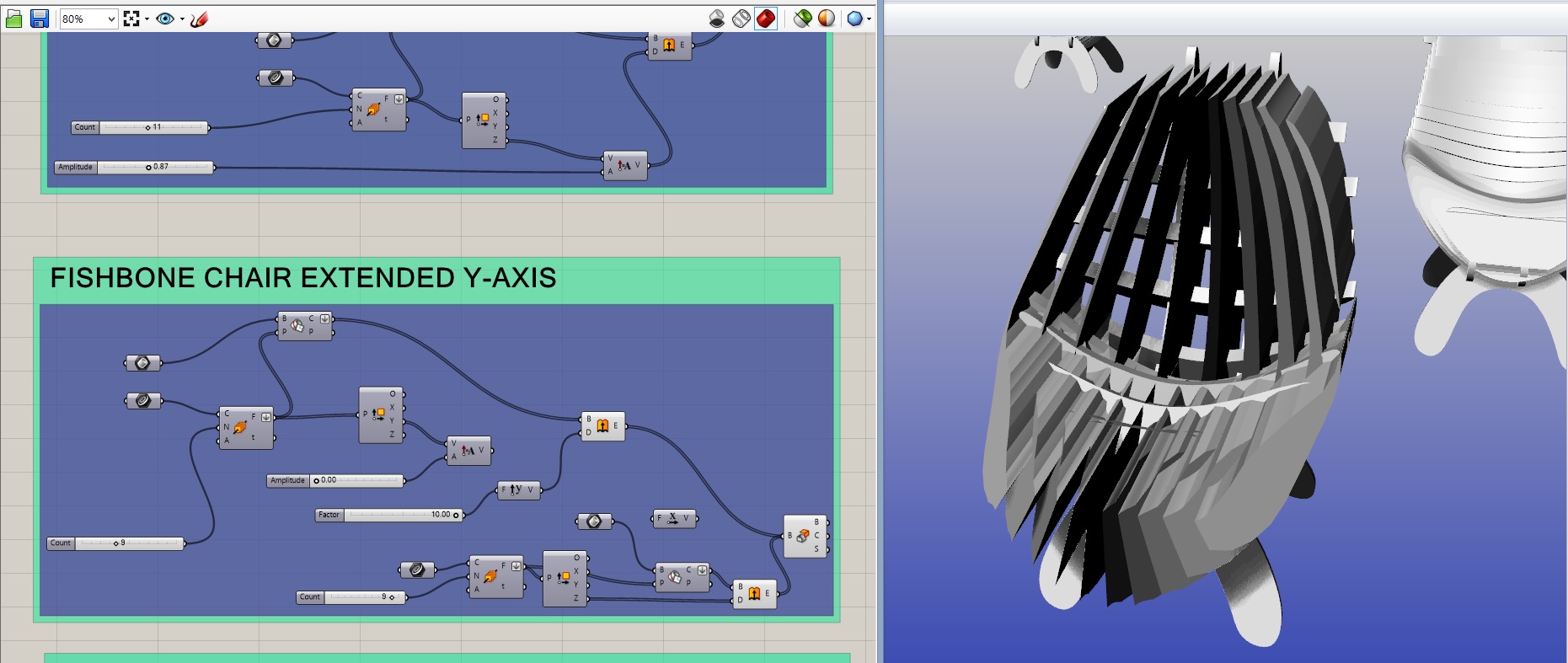Viewport: 1568px width, 663px height.
Task: Select the Solid Difference component with B, C, S ports
Action: coord(805,536)
